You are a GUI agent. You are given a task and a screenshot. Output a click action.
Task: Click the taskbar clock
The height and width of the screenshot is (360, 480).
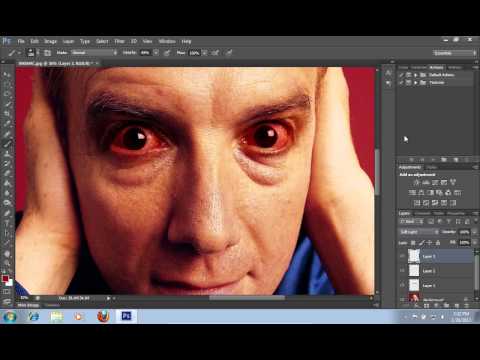coord(461,317)
